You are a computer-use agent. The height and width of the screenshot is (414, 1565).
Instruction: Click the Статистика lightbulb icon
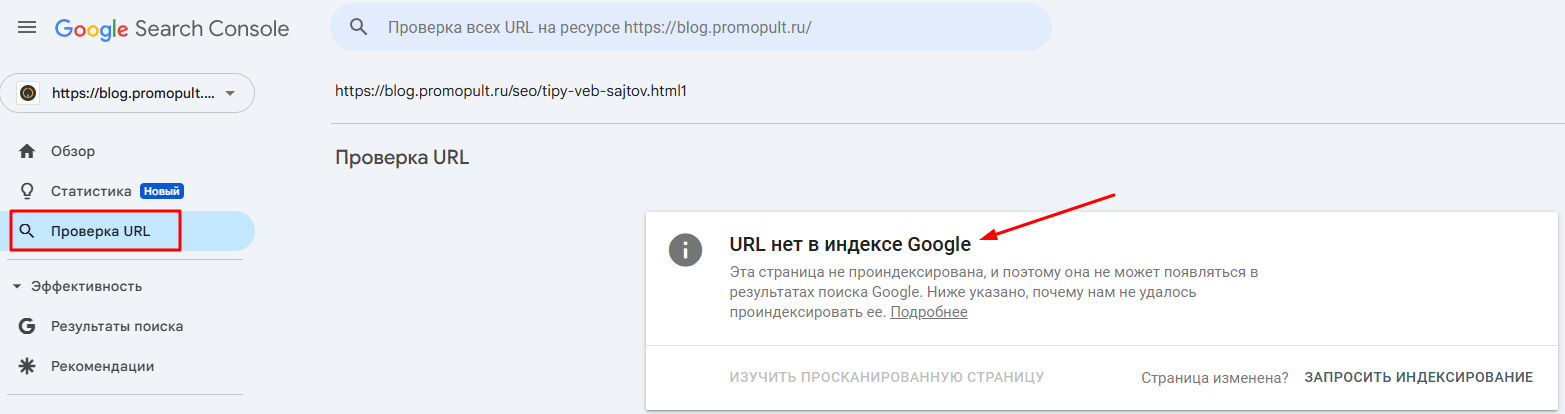tap(27, 191)
